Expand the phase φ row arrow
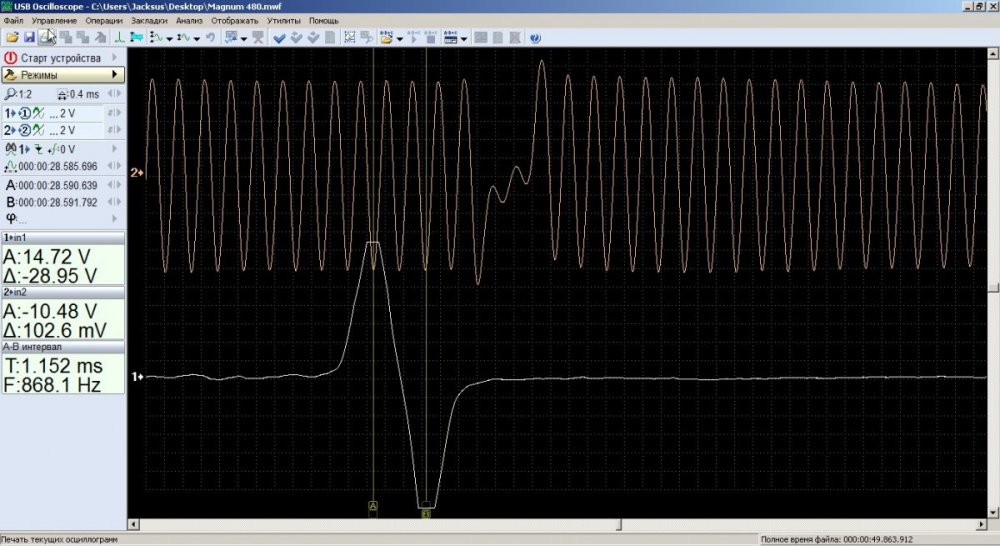1000x546 pixels. [x=116, y=218]
